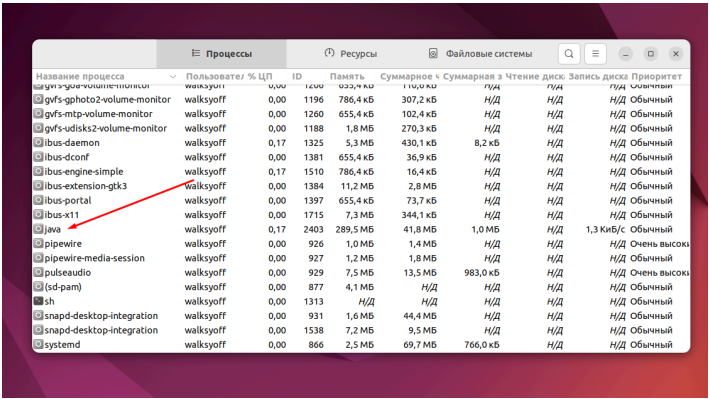Maximize the System Monitor window
710x399 pixels.
[x=651, y=54]
